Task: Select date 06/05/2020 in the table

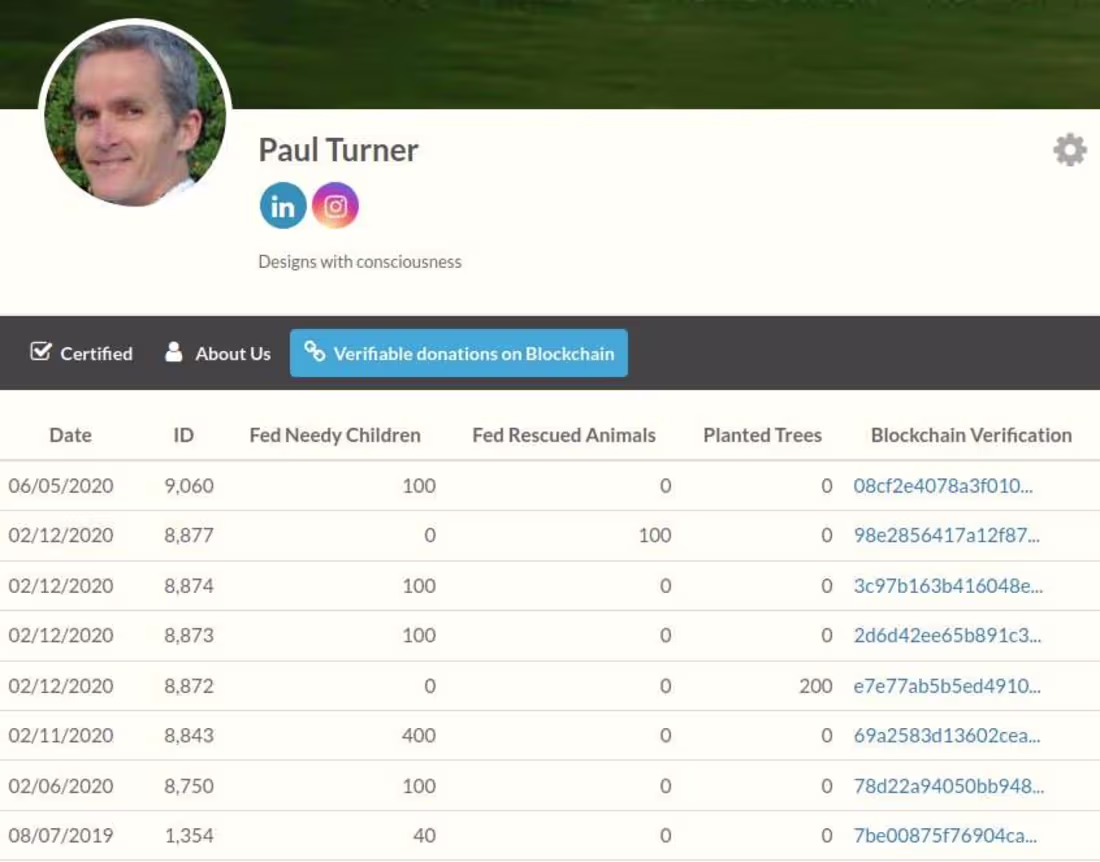Action: (60, 485)
